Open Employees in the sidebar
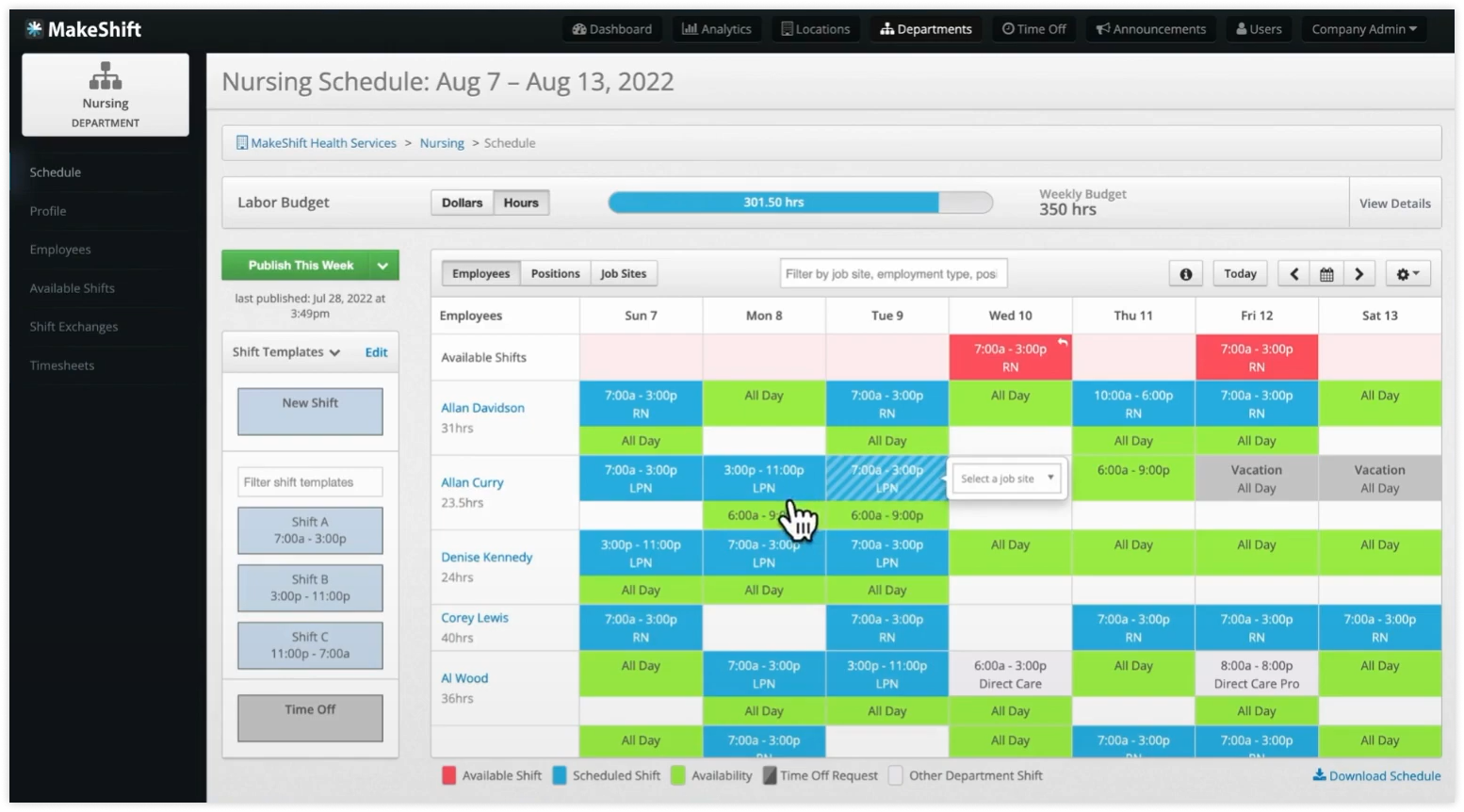 click(60, 250)
